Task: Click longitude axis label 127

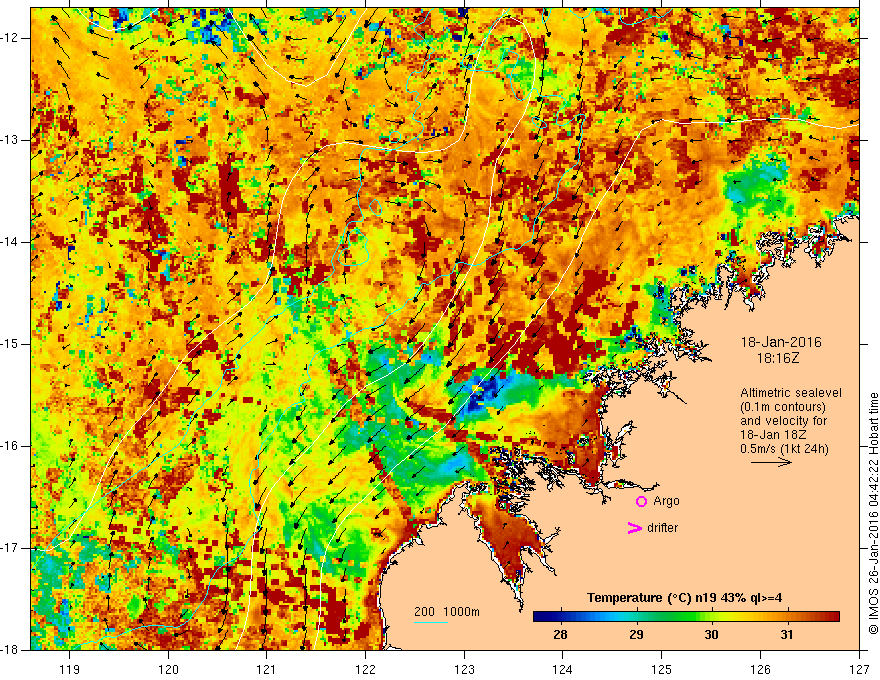Action: (x=859, y=669)
